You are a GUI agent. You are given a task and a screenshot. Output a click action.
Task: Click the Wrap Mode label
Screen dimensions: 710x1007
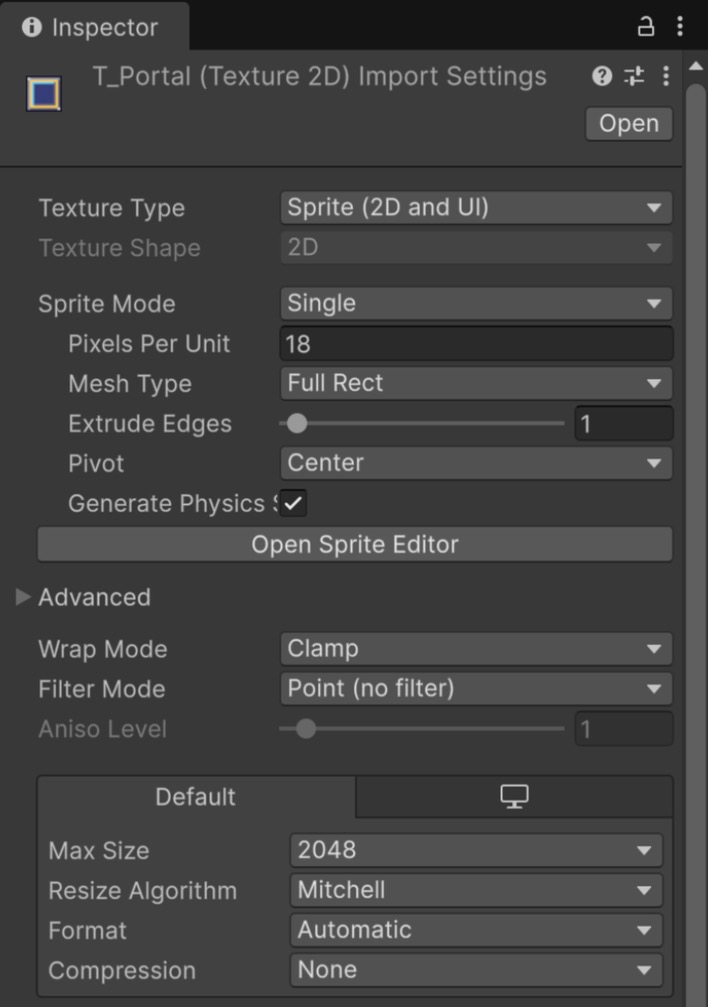click(103, 649)
